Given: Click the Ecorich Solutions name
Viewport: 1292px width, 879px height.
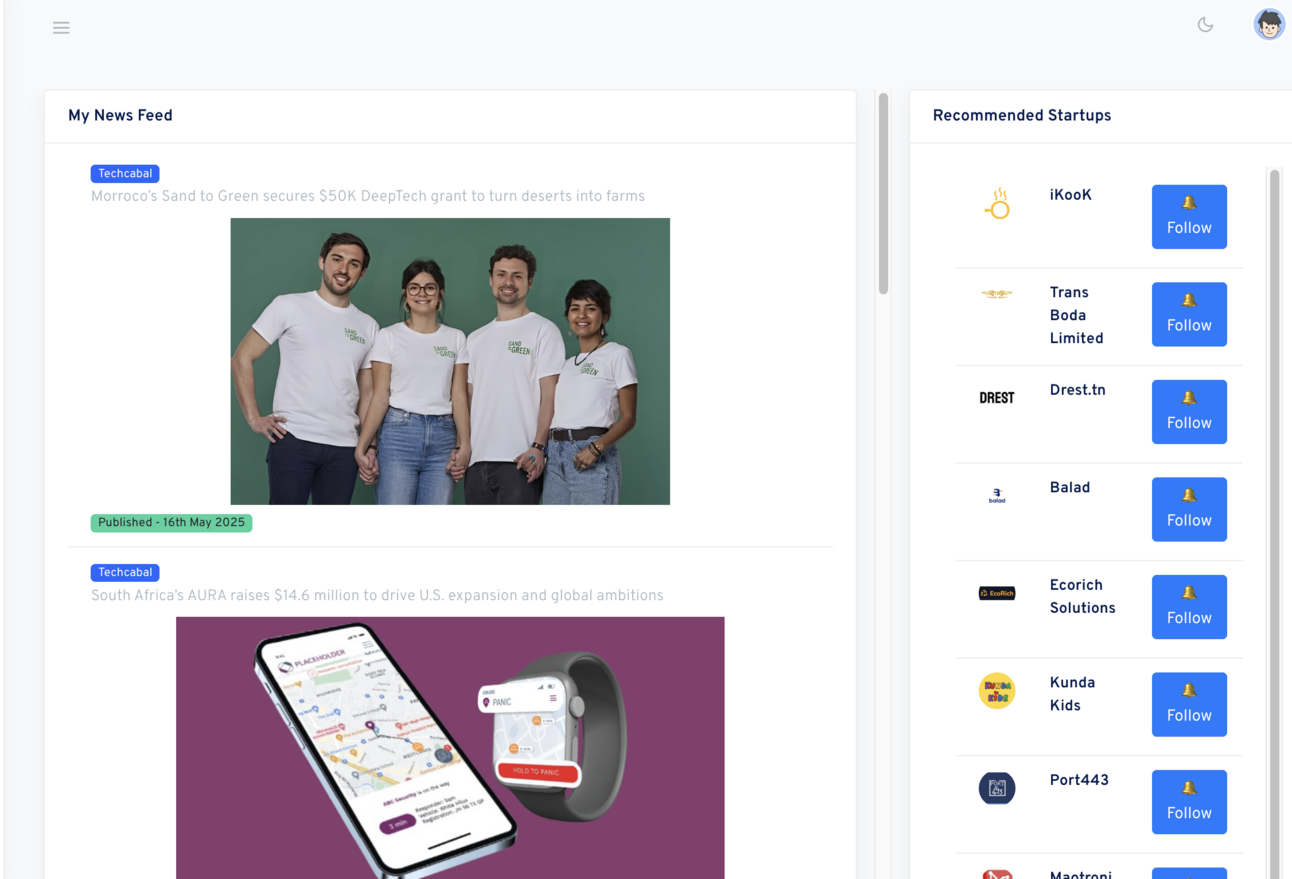Looking at the screenshot, I should 1083,596.
